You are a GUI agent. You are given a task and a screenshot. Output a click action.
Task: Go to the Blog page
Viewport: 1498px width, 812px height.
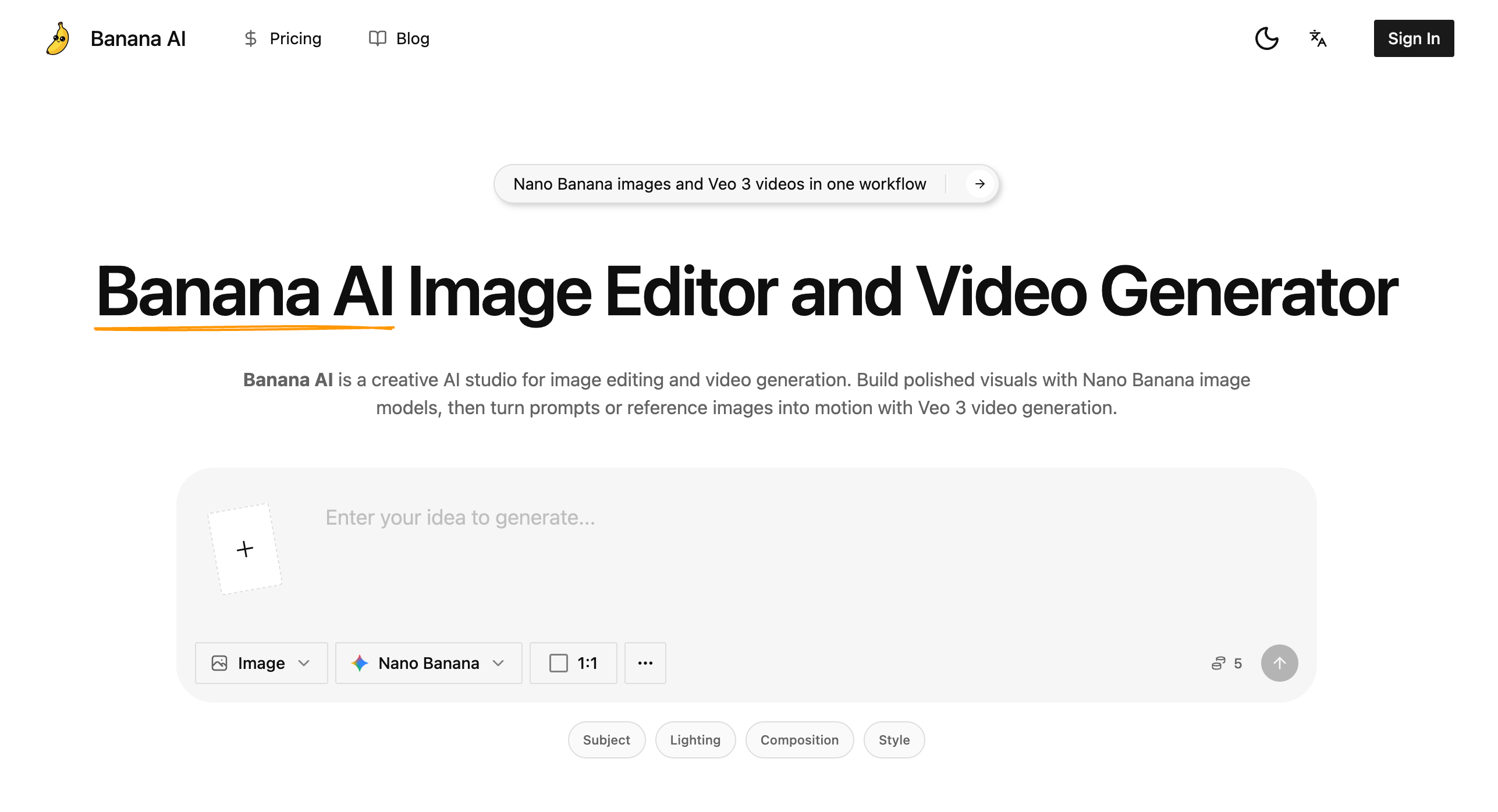399,38
